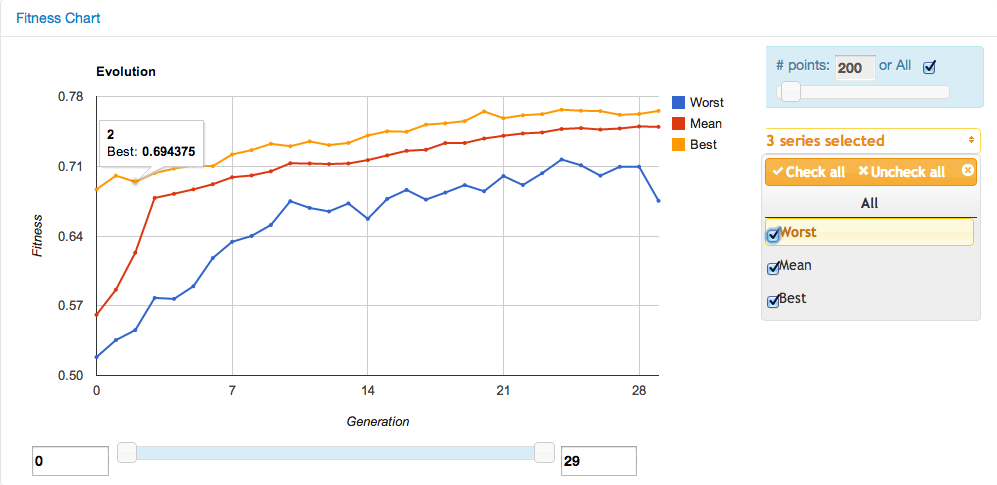The image size is (997, 485).
Task: Click the series dropdown arrow indicator
Action: click(x=971, y=141)
